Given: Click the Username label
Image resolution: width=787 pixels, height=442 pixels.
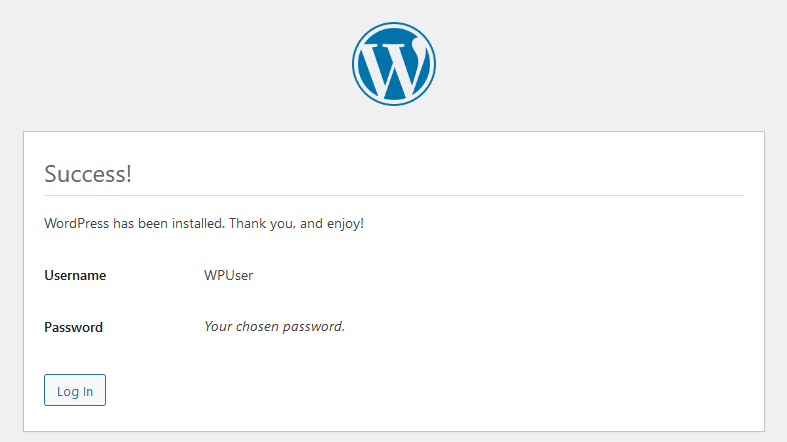Looking at the screenshot, I should 75,275.
